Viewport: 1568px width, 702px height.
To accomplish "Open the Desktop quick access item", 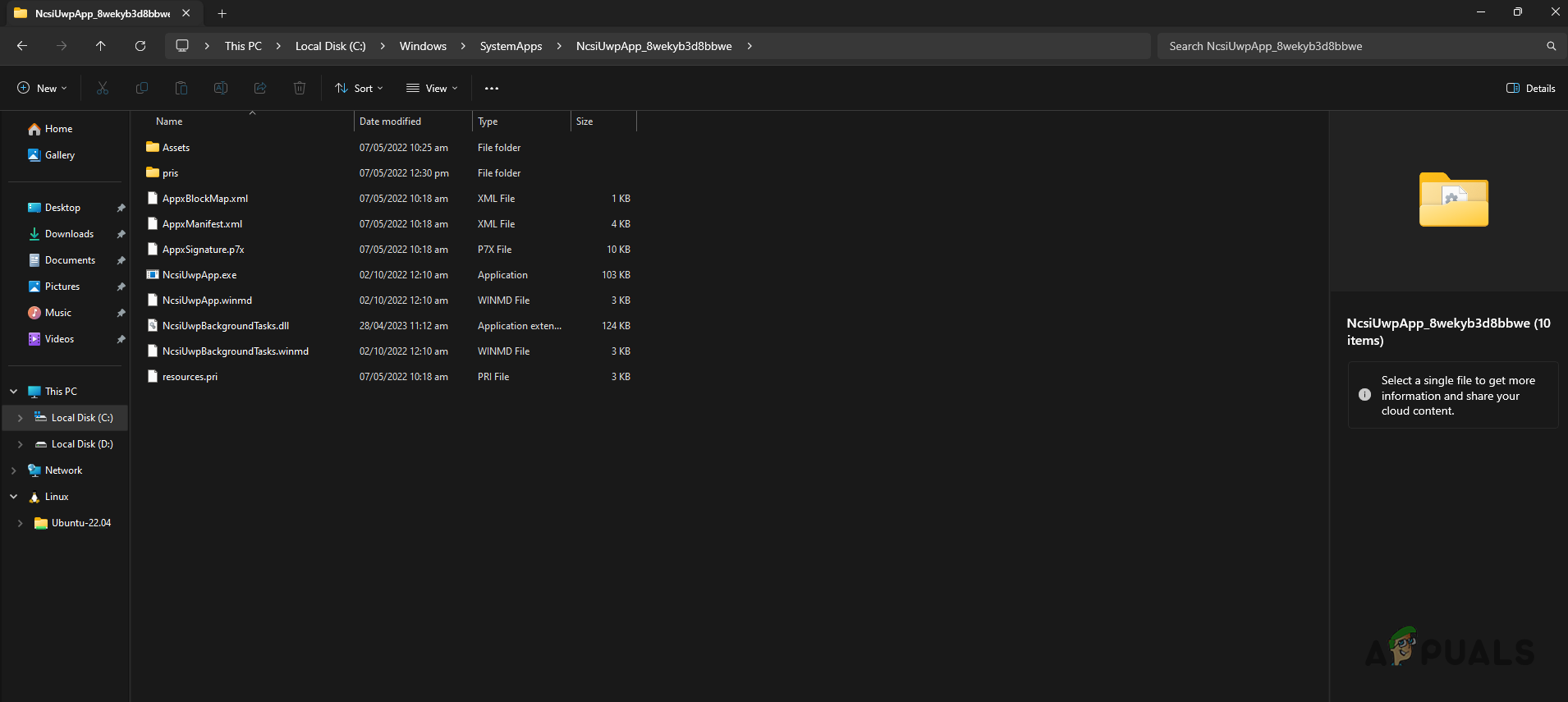I will (x=54, y=208).
